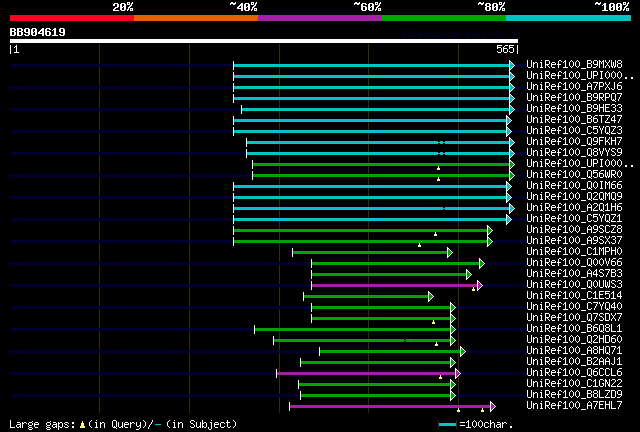Click the cyan ~100% legend segment
This screenshot has width=640, height=432.
pos(569,18)
